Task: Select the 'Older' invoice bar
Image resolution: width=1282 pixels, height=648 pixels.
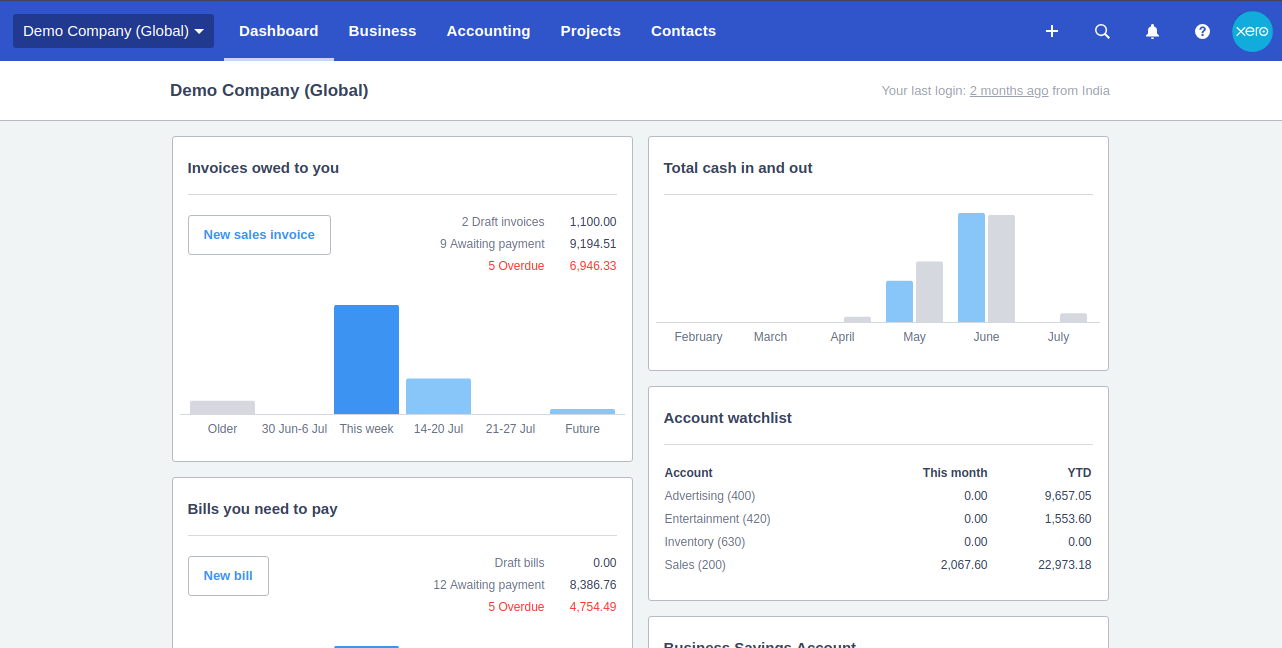Action: [x=222, y=407]
